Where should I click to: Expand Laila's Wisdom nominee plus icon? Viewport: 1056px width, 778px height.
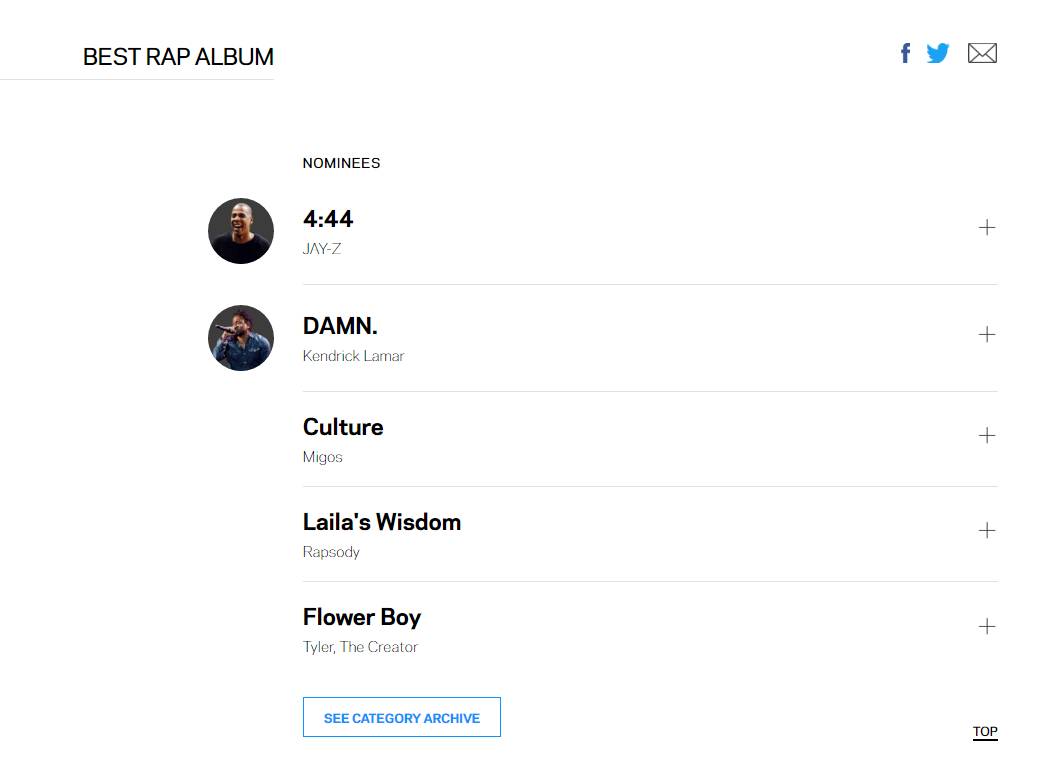click(x=987, y=530)
